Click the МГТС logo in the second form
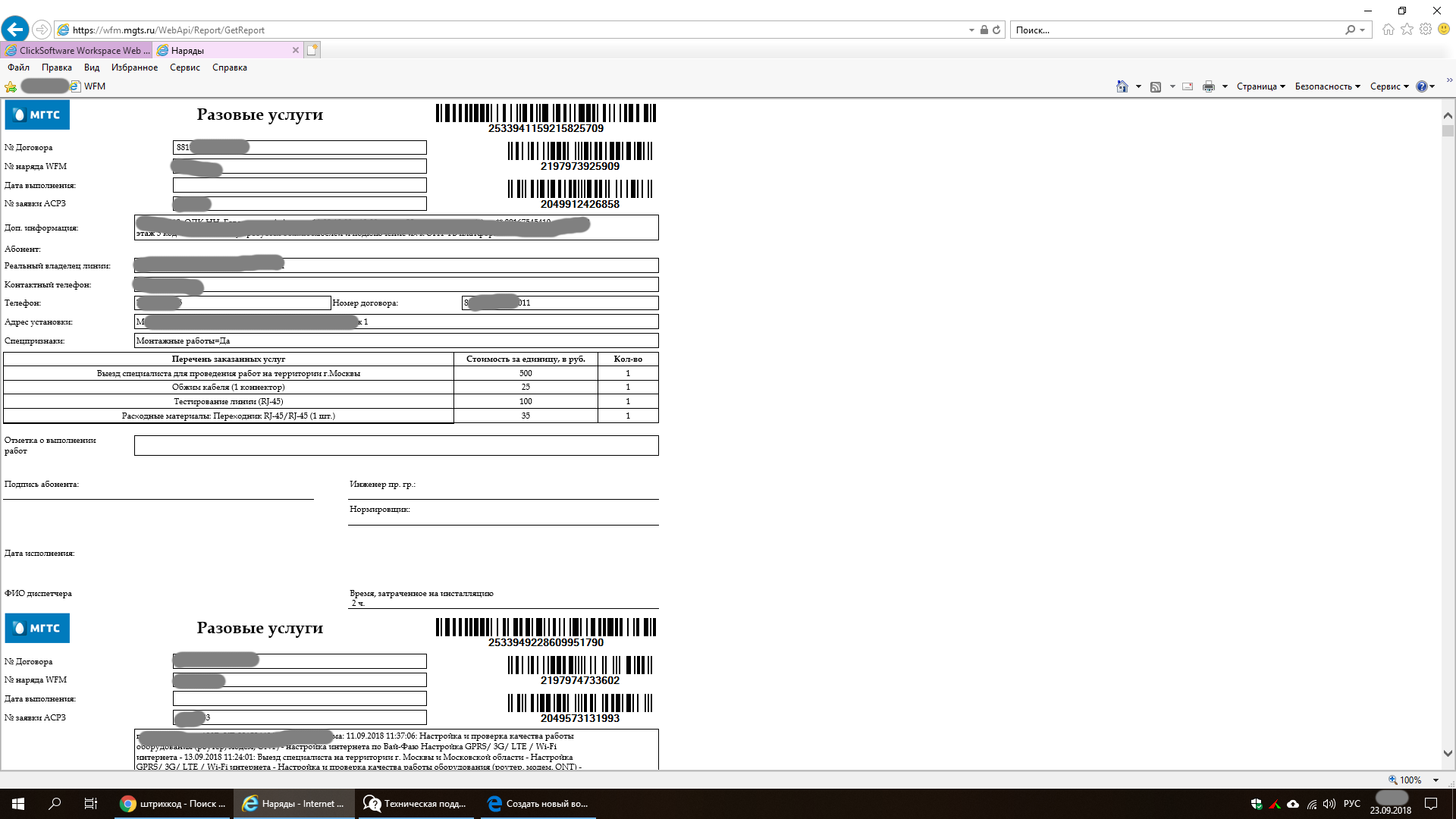The width and height of the screenshot is (1456, 819). click(37, 628)
